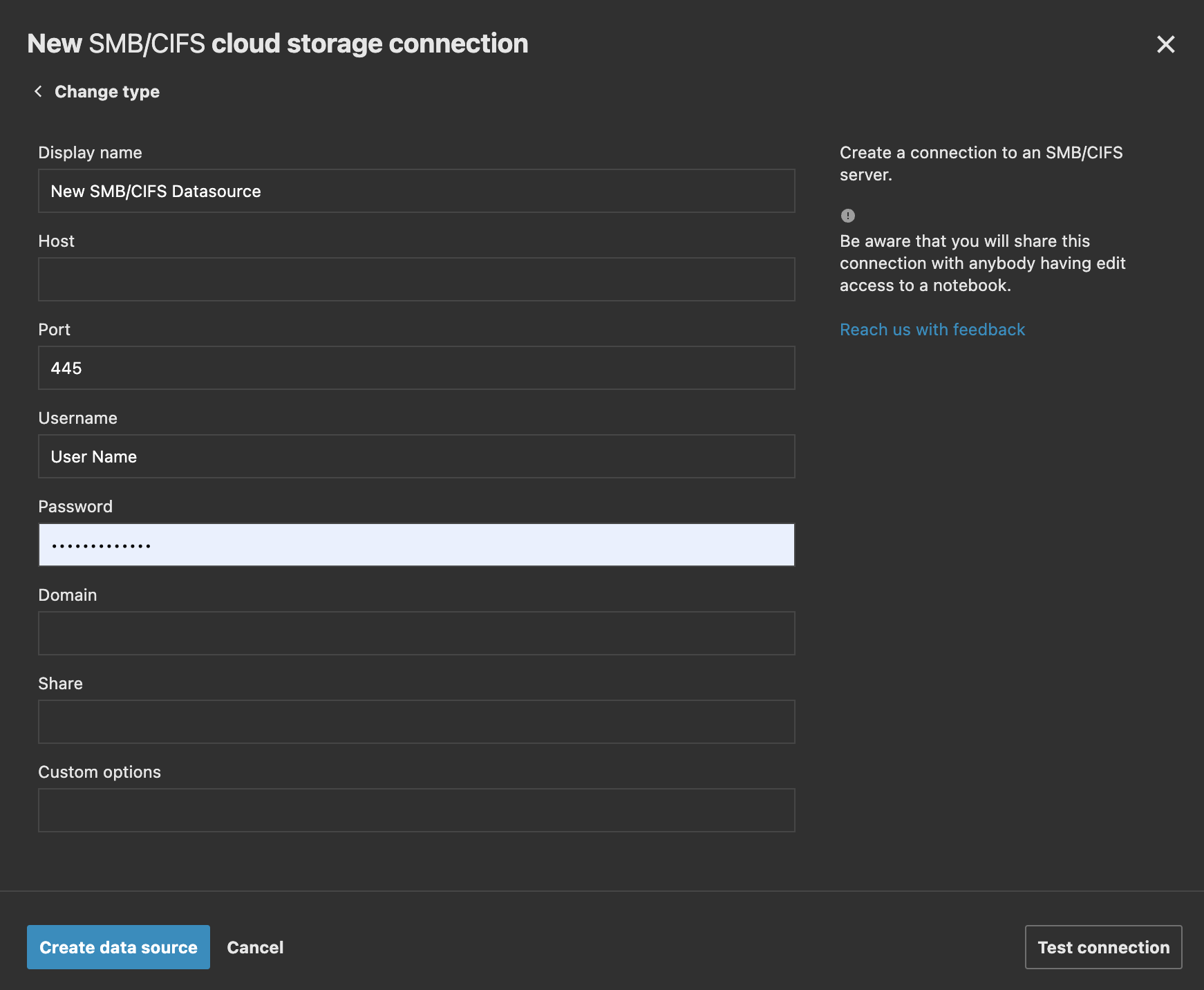
Task: Click the Username field showing User Name
Action: coord(415,456)
